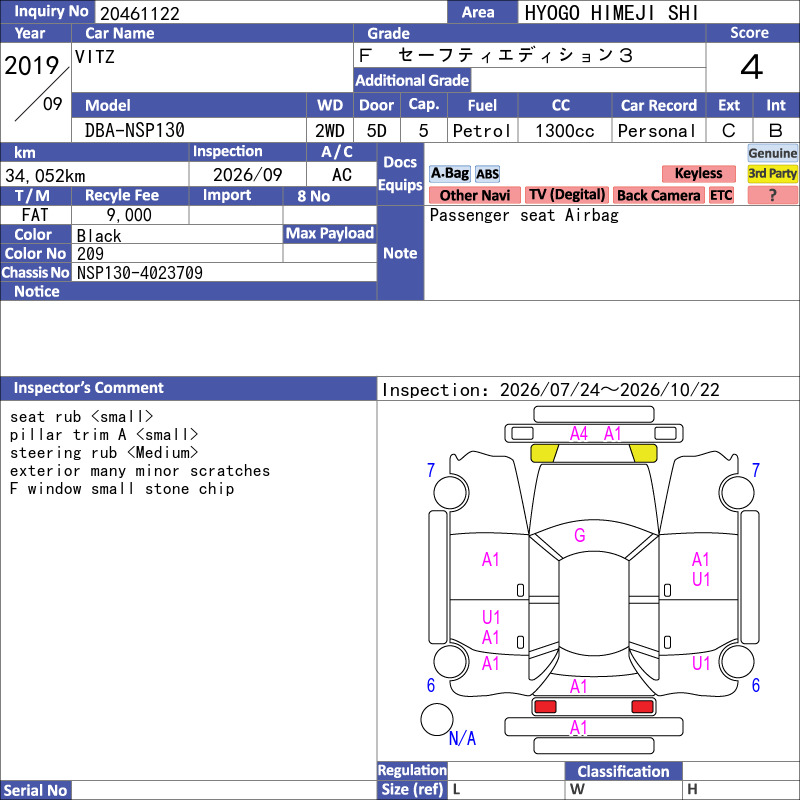Select chassis number NSP130-4023709
Screen dimensions: 800x800
[x=140, y=272]
